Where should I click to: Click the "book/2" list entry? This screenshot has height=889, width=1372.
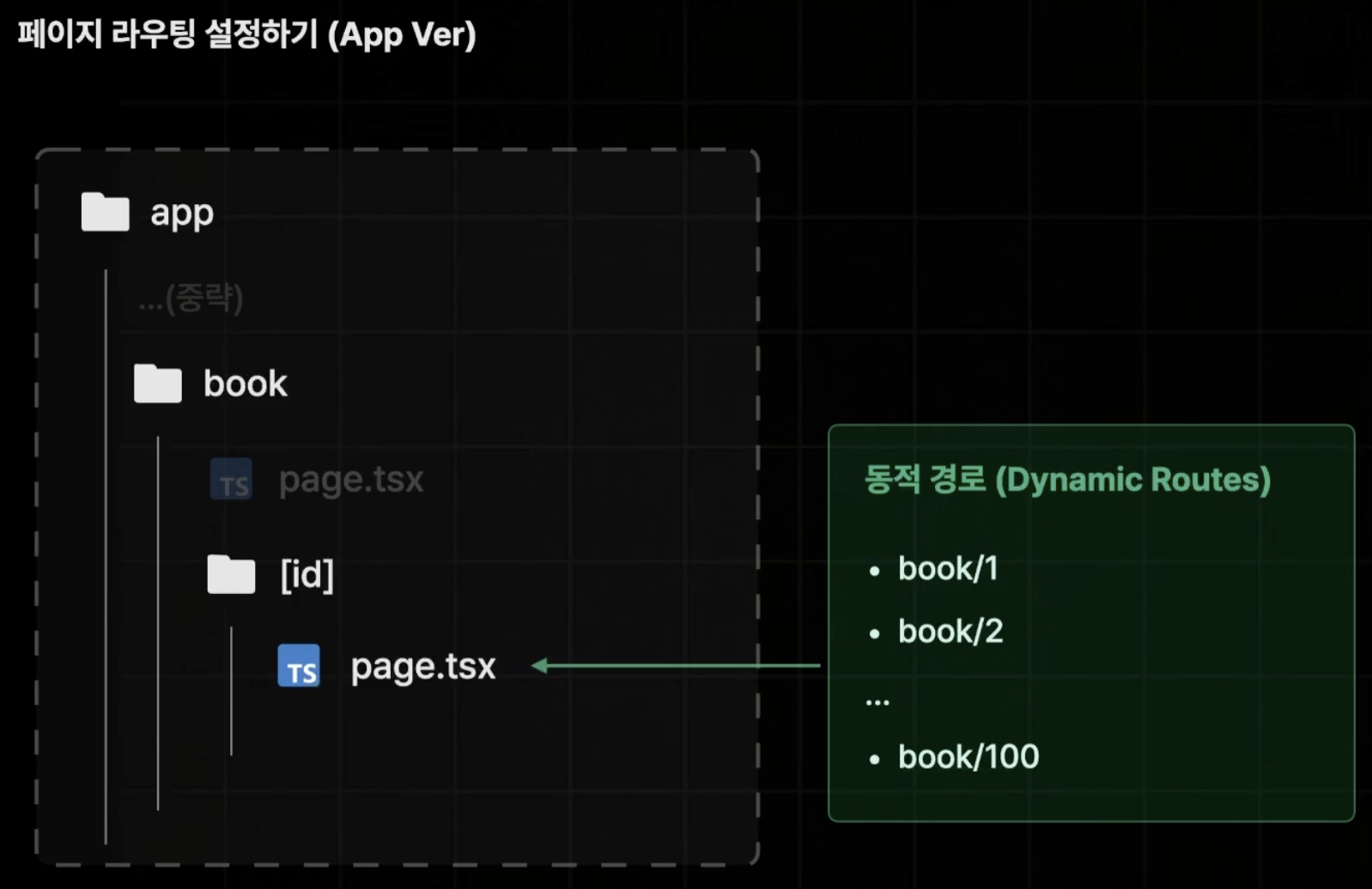[x=950, y=632]
